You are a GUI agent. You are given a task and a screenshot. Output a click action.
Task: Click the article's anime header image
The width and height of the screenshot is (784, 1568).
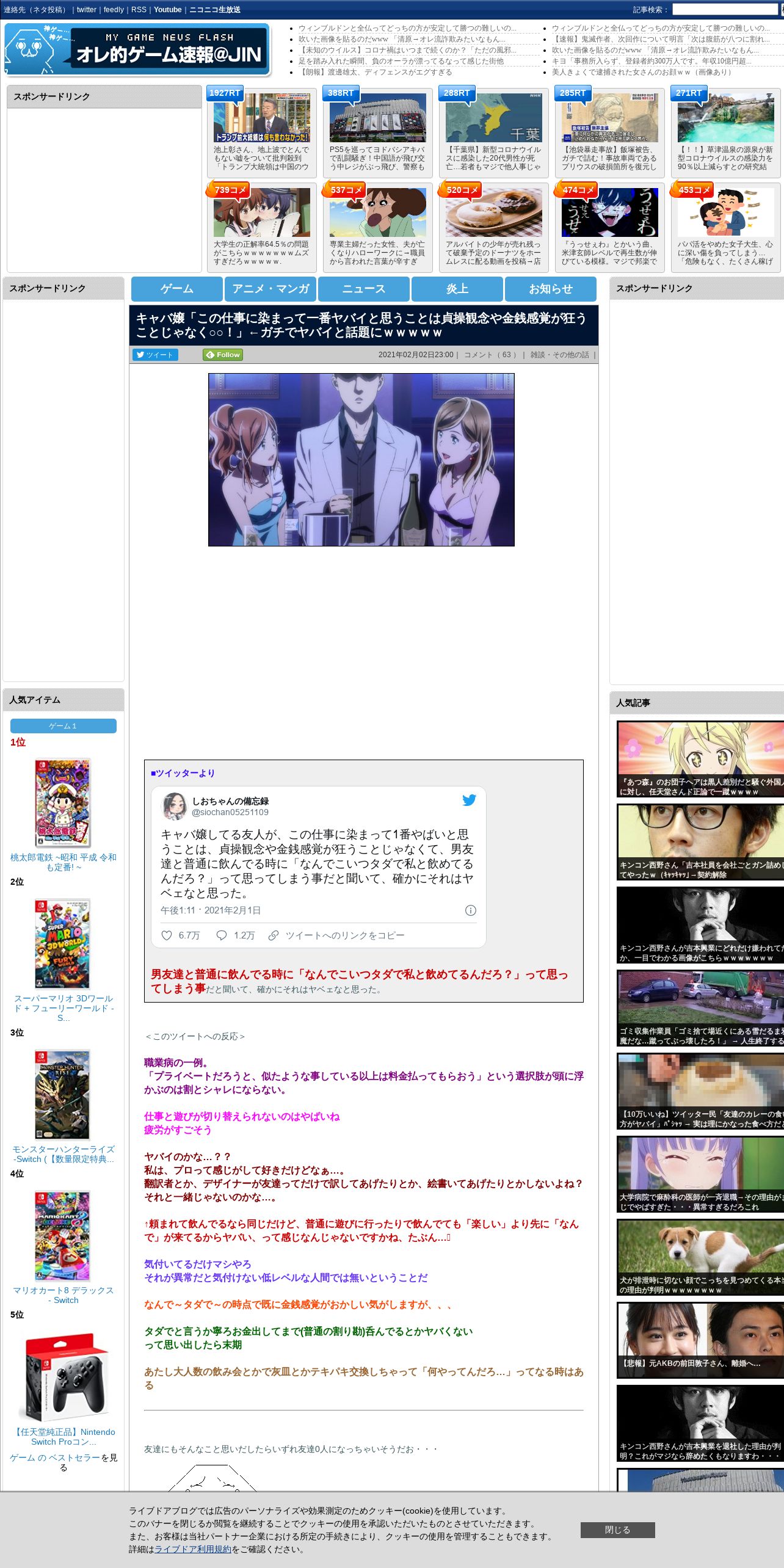click(361, 460)
